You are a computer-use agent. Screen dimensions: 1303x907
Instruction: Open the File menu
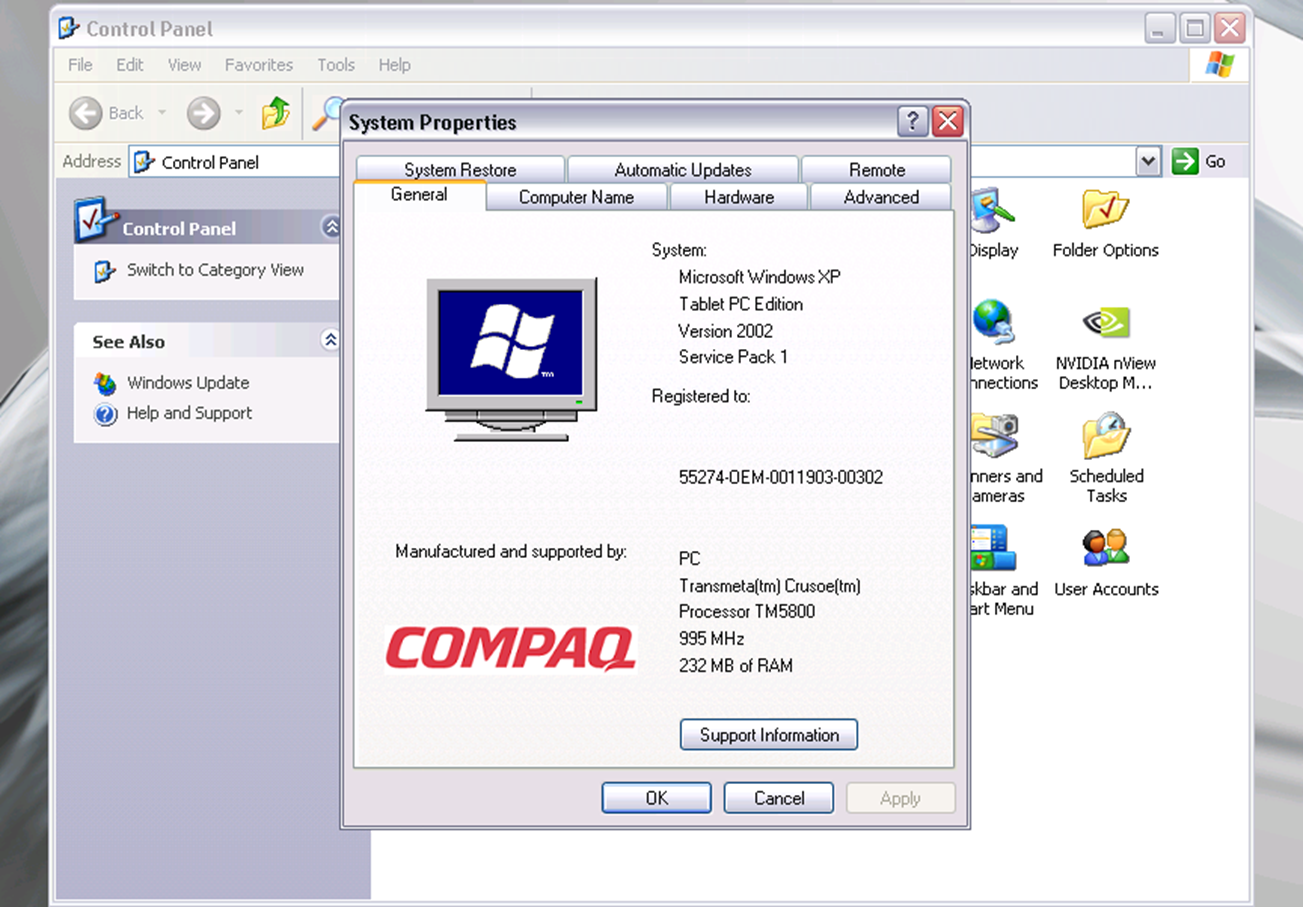[80, 65]
